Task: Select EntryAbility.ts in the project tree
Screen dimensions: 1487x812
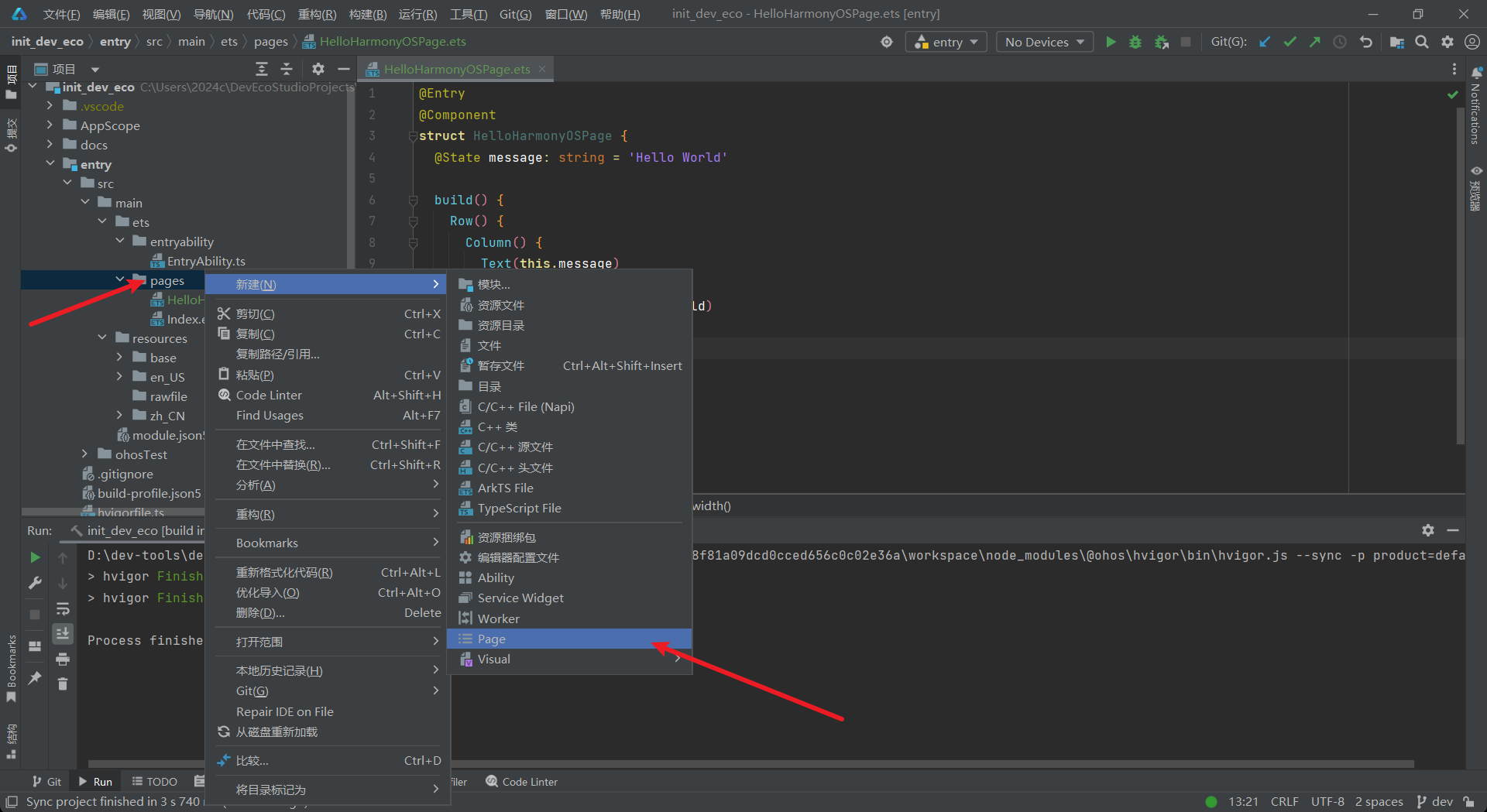Action: pos(206,261)
